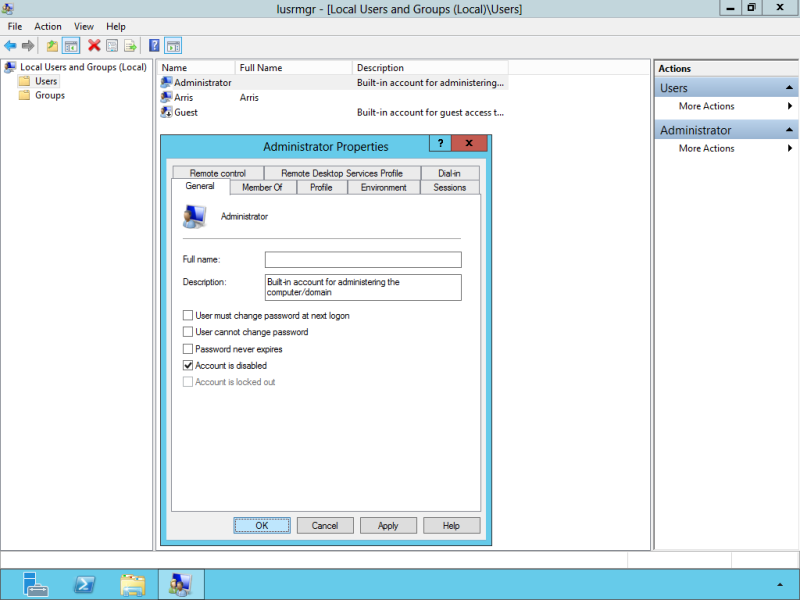
Task: Show hidden tray icons arrow
Action: pos(780,585)
